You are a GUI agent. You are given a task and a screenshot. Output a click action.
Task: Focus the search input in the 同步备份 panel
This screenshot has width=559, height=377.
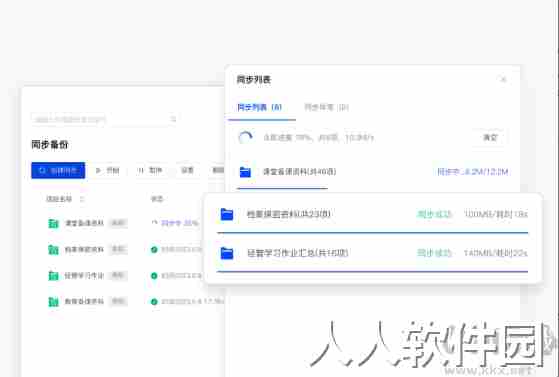point(103,119)
